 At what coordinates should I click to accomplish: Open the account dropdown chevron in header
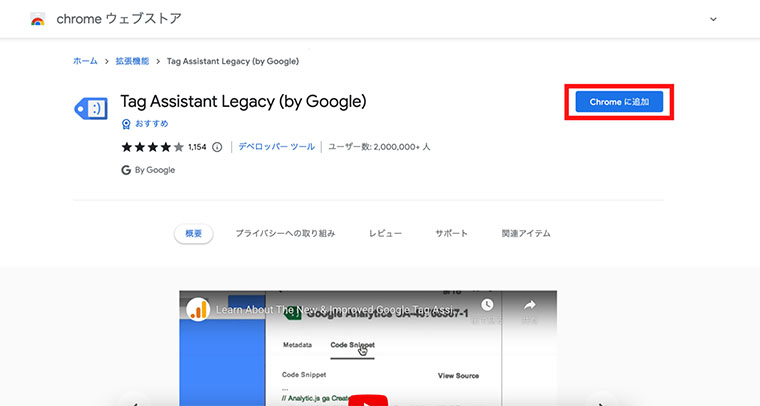click(713, 19)
